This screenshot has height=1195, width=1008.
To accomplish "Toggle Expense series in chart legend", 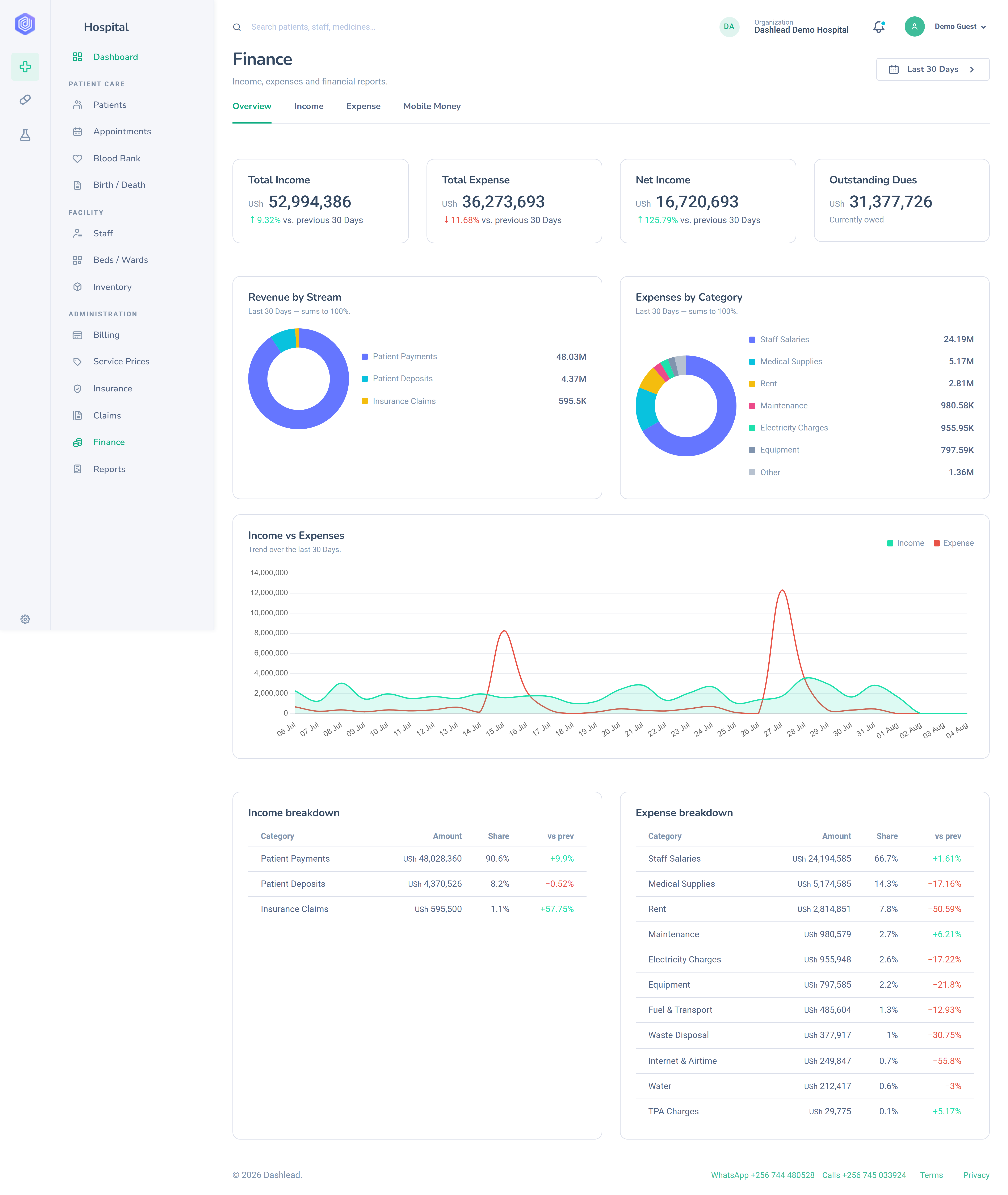I will coord(953,543).
